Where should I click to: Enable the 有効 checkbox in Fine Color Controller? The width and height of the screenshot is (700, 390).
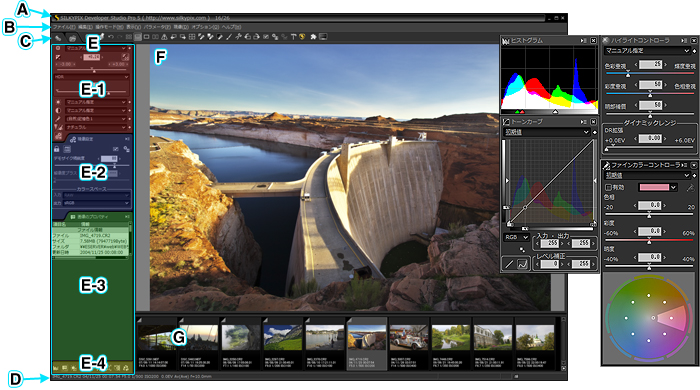pyautogui.click(x=608, y=187)
